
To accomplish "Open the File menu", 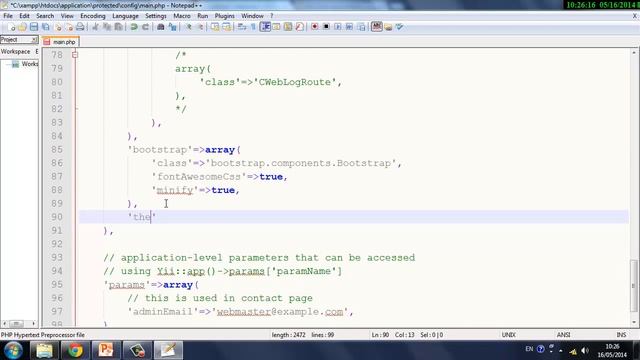I will (8, 16).
